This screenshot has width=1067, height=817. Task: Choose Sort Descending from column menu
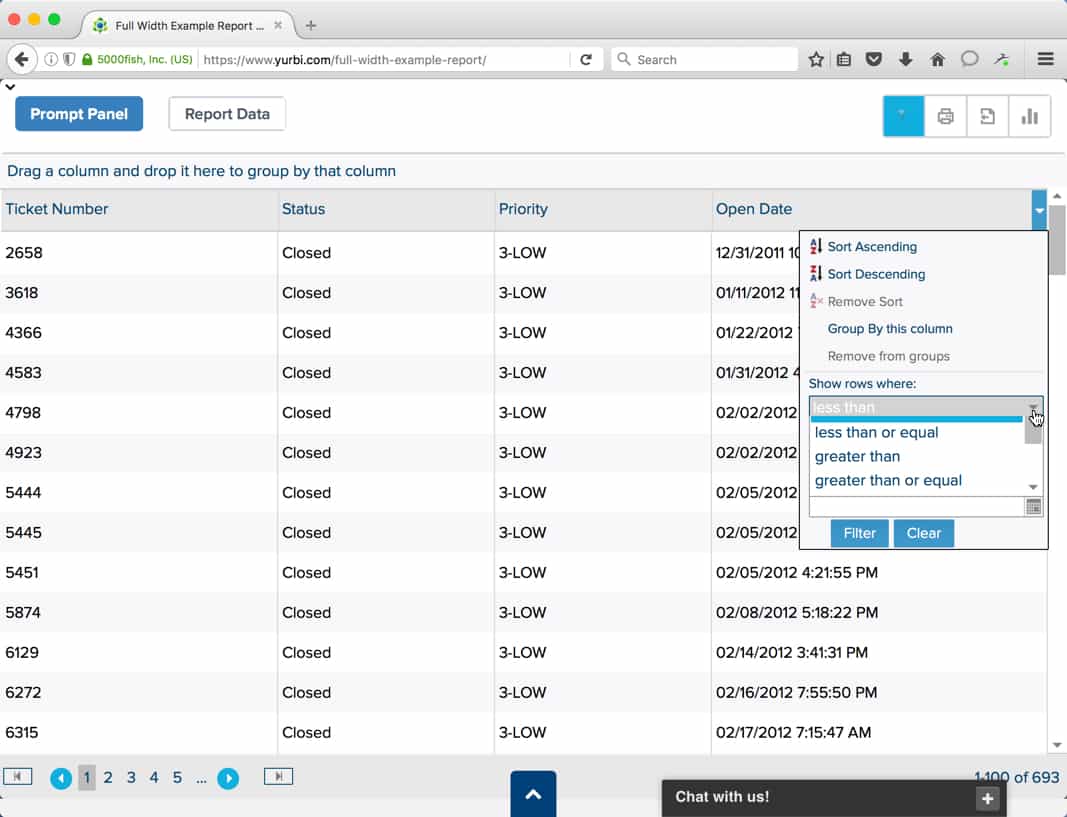click(875, 274)
